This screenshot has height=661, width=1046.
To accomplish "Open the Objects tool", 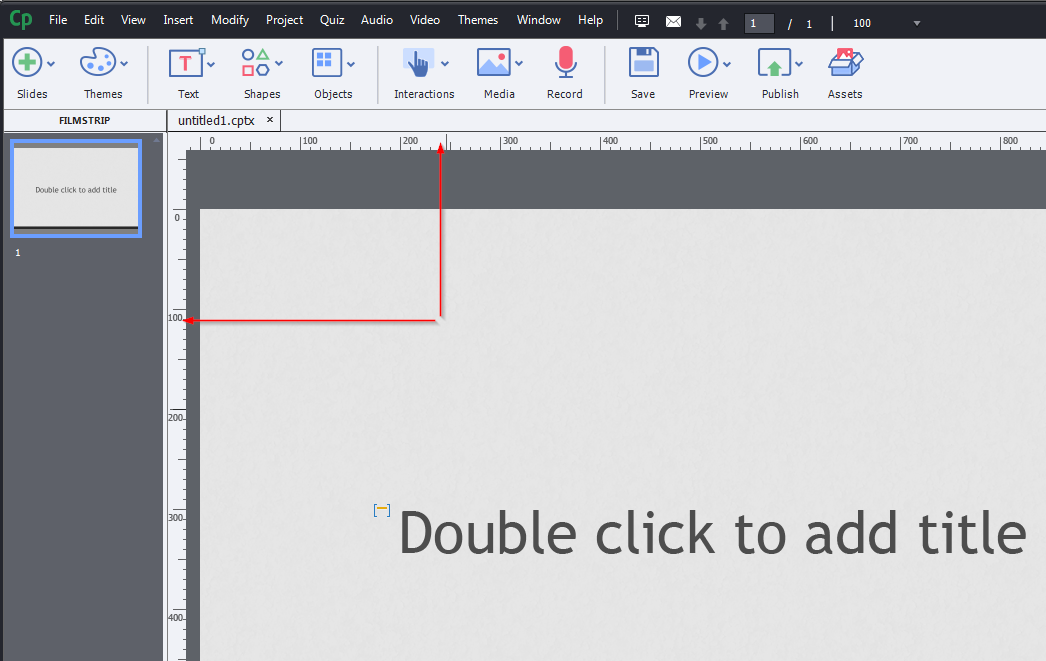I will tap(328, 63).
